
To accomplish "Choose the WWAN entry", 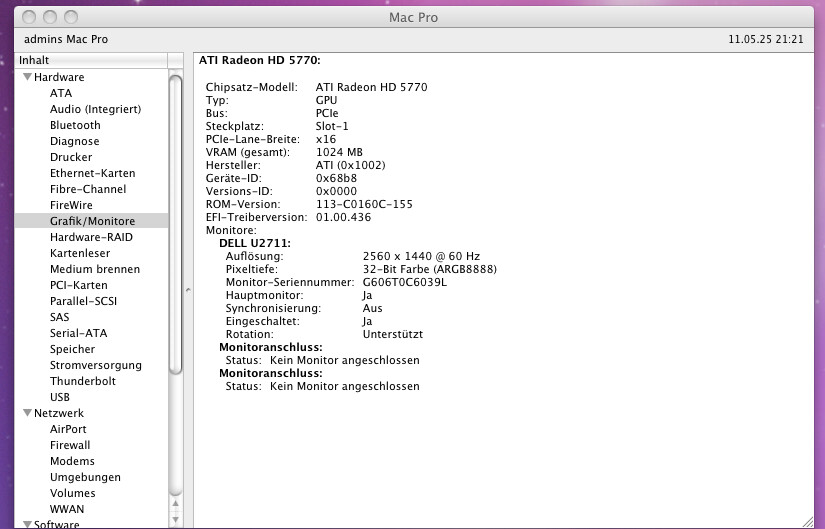I will [x=67, y=509].
